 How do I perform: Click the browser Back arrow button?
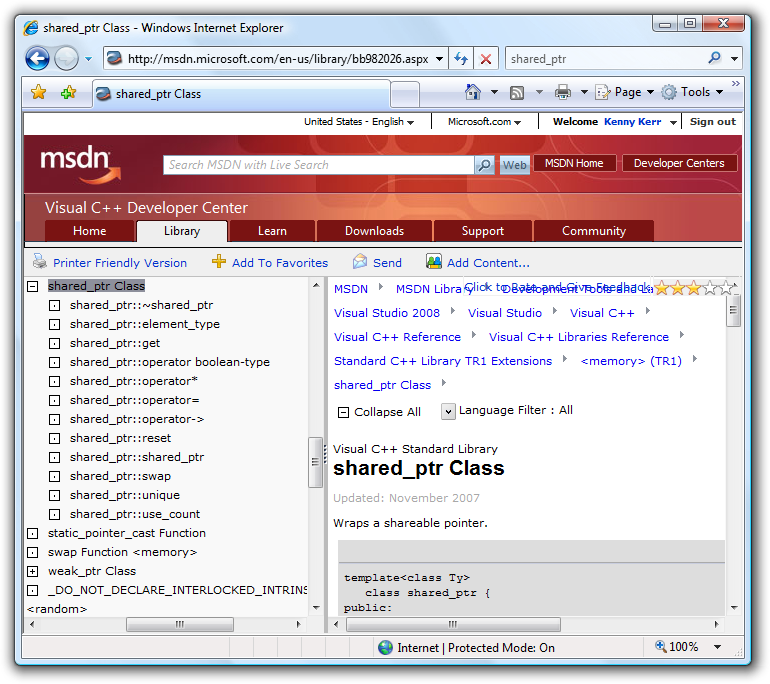pos(37,59)
